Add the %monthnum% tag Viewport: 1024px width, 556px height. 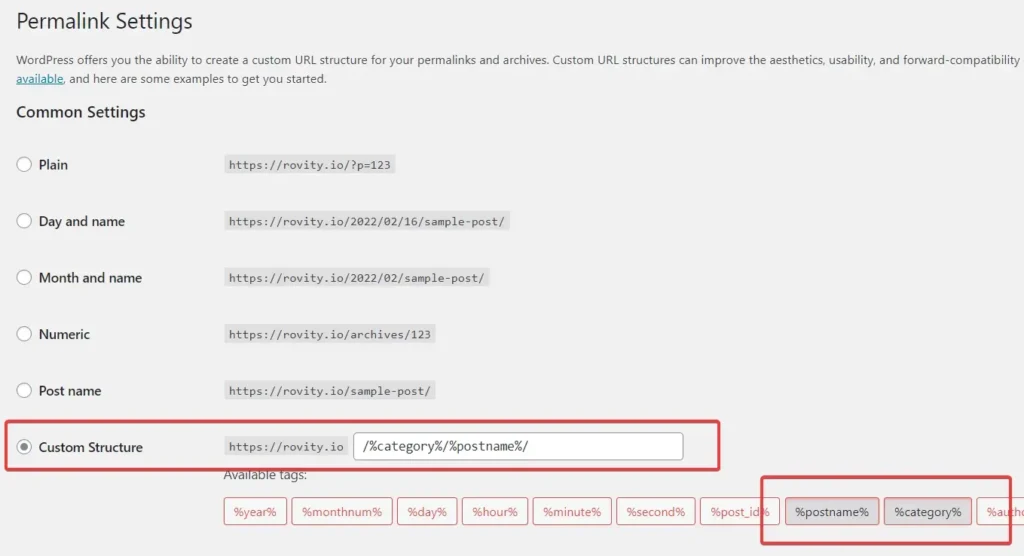click(342, 512)
